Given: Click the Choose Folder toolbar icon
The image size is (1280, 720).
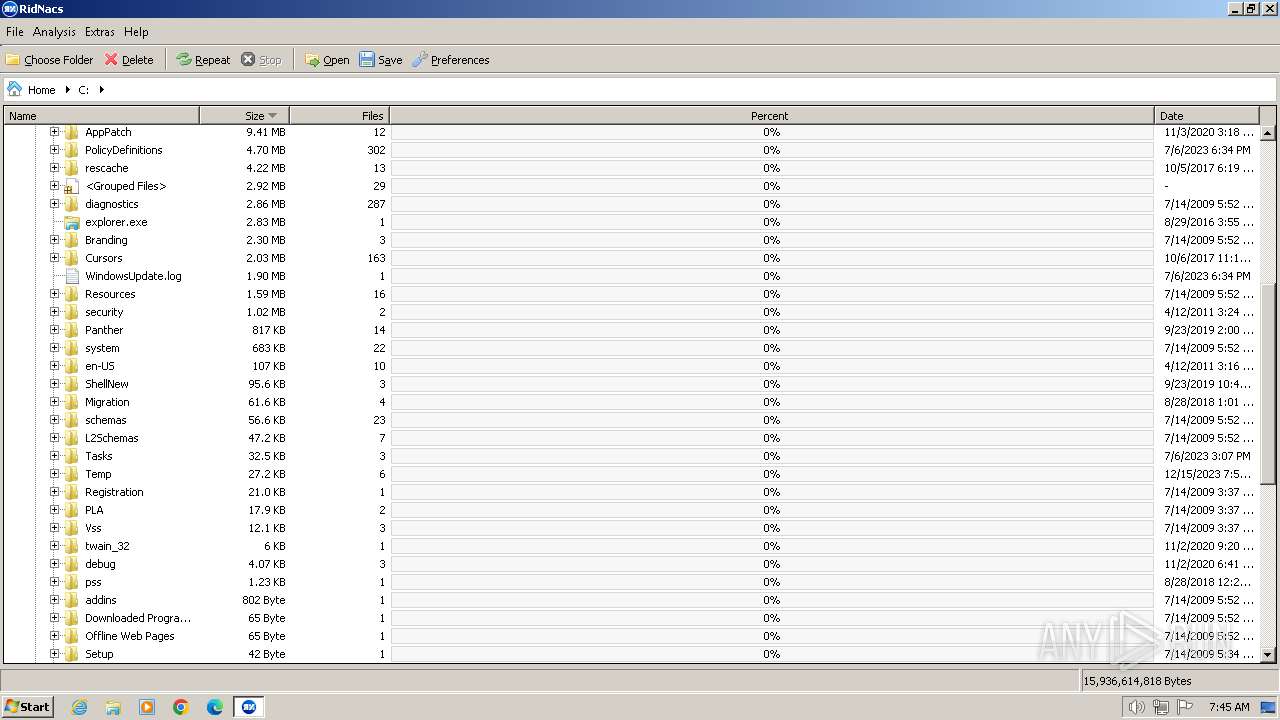Looking at the screenshot, I should (x=13, y=60).
